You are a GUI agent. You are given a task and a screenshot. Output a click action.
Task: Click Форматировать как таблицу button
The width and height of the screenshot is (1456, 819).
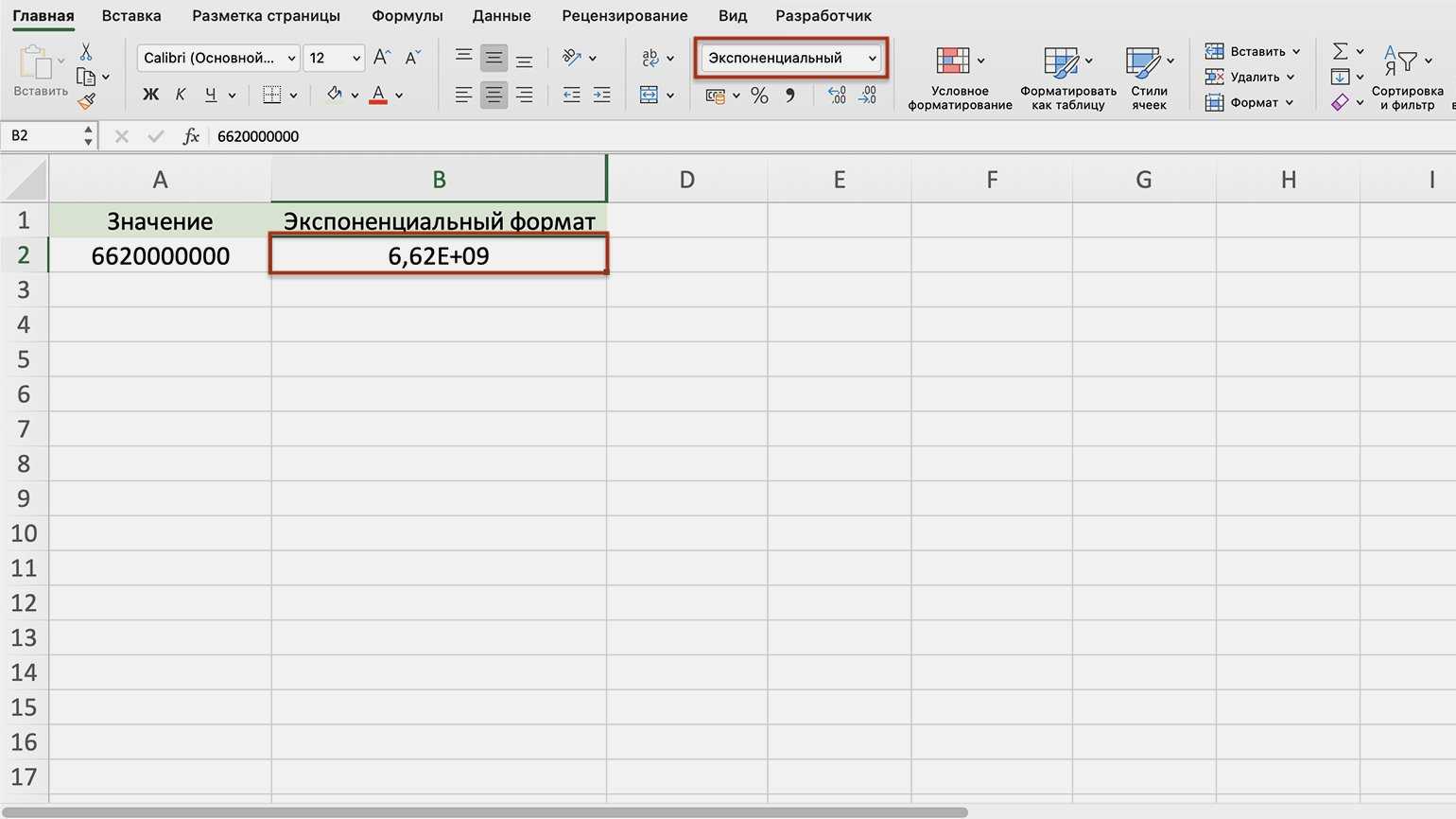click(1067, 78)
